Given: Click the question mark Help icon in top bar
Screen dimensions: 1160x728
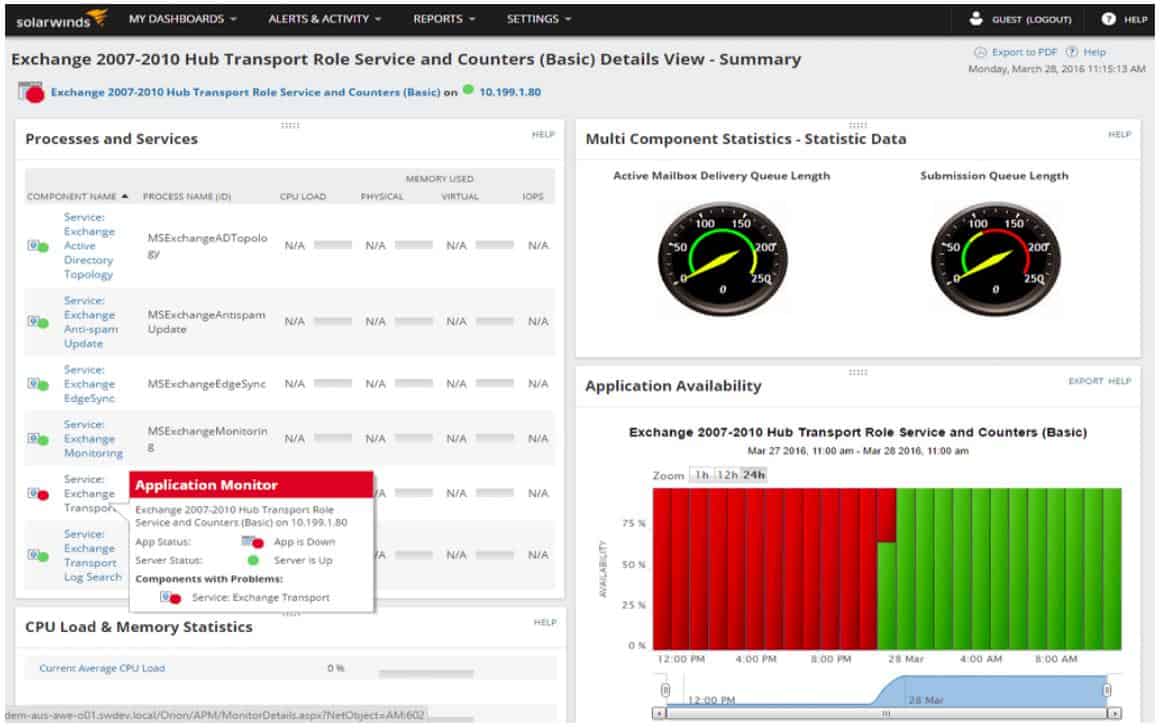Looking at the screenshot, I should click(1108, 18).
